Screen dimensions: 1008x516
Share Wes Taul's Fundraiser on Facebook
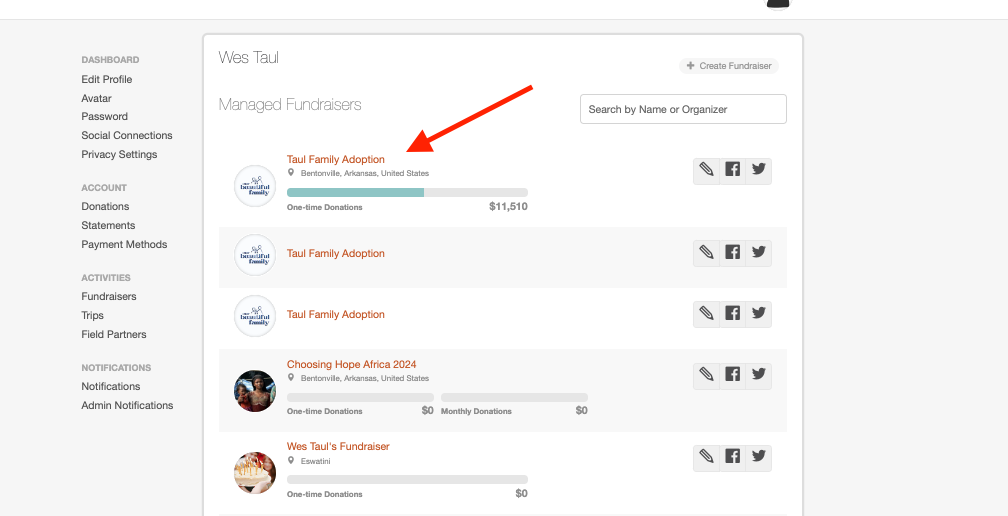click(733, 457)
